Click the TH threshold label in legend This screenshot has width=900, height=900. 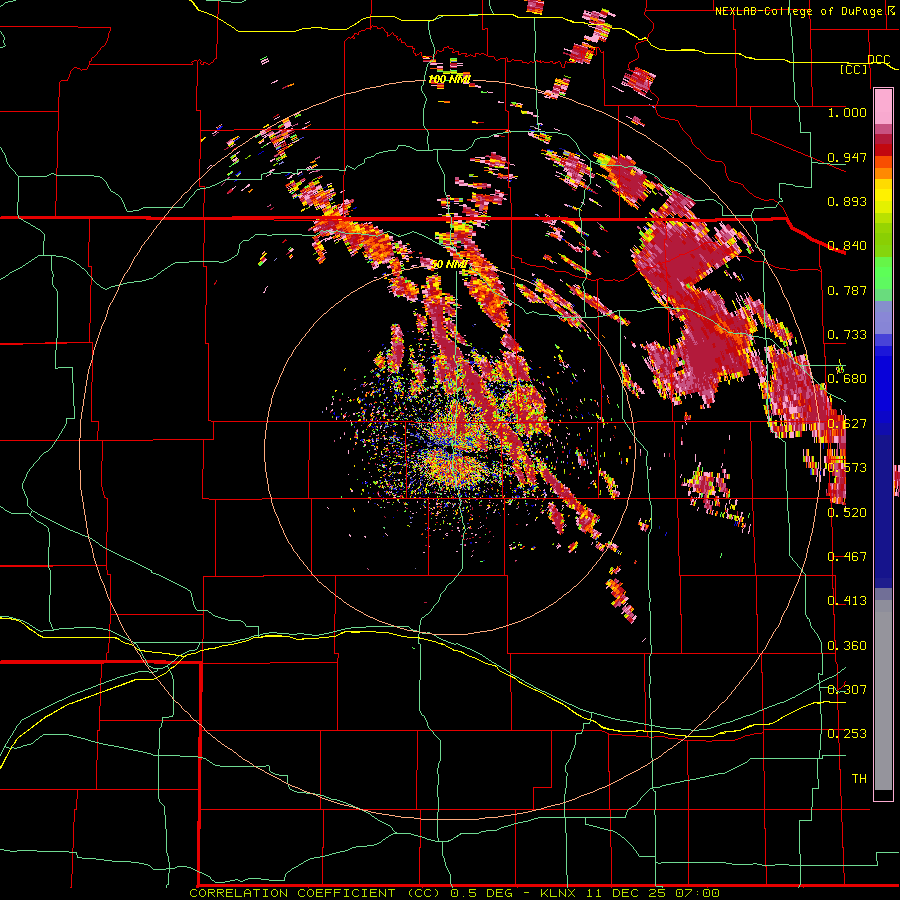click(x=859, y=779)
